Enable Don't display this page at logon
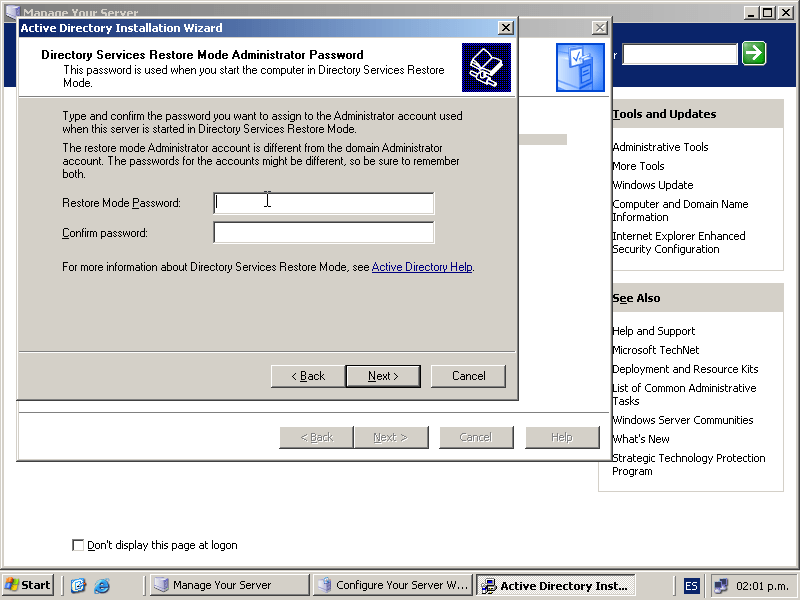800x600 pixels. 78,545
